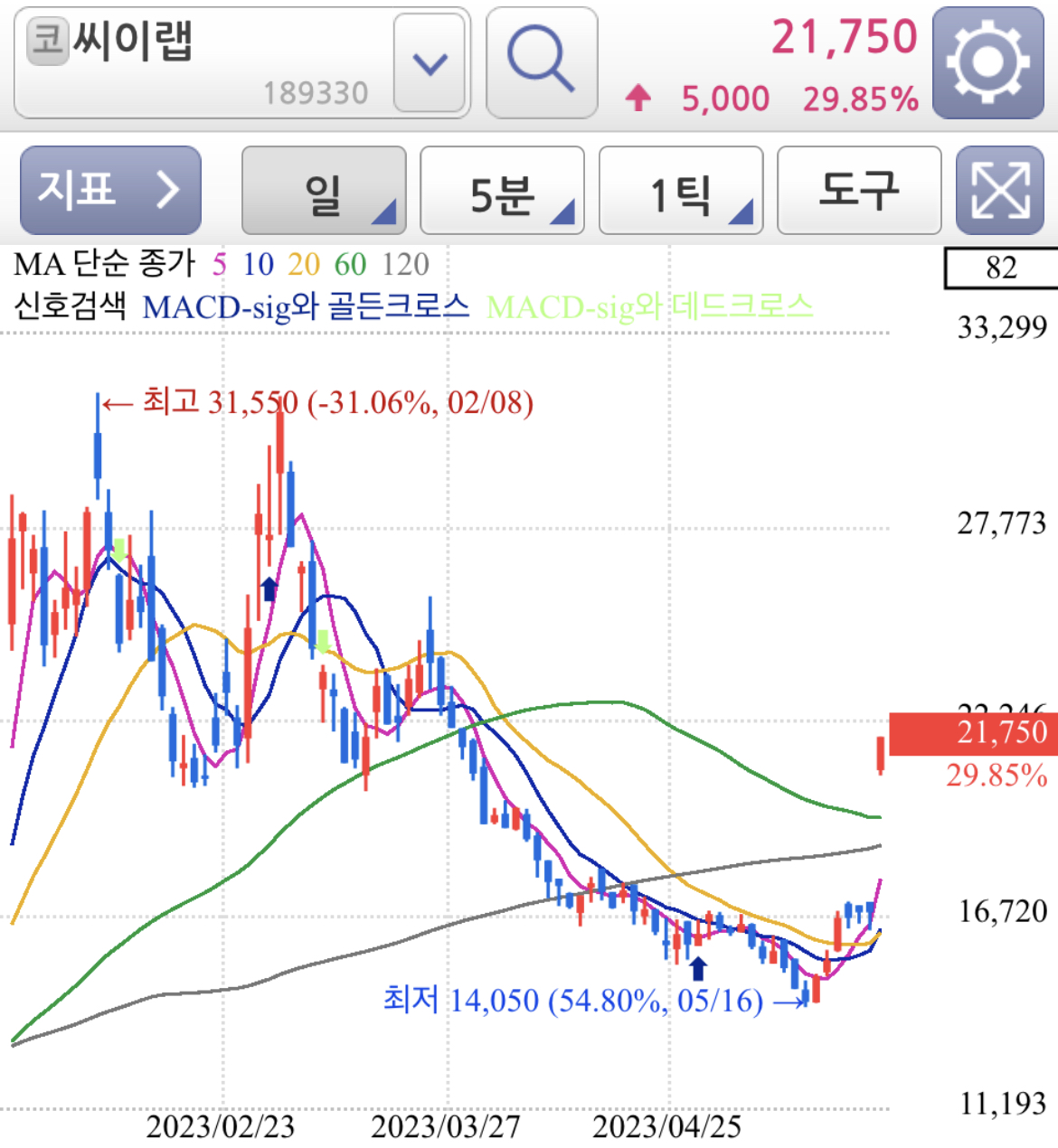The width and height of the screenshot is (1058, 1148).
Task: Tap the MA 120 legend value
Action: [405, 264]
